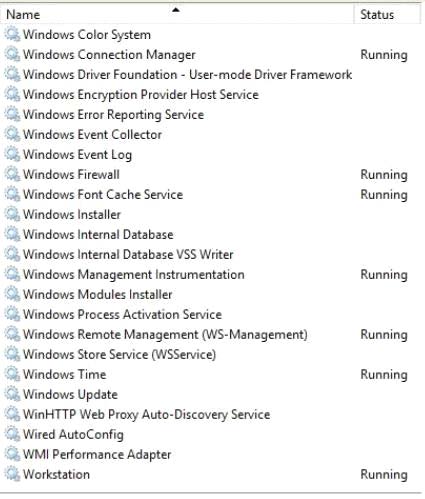The image size is (425, 499).
Task: Sort services by the Name column header
Action: tap(177, 14)
